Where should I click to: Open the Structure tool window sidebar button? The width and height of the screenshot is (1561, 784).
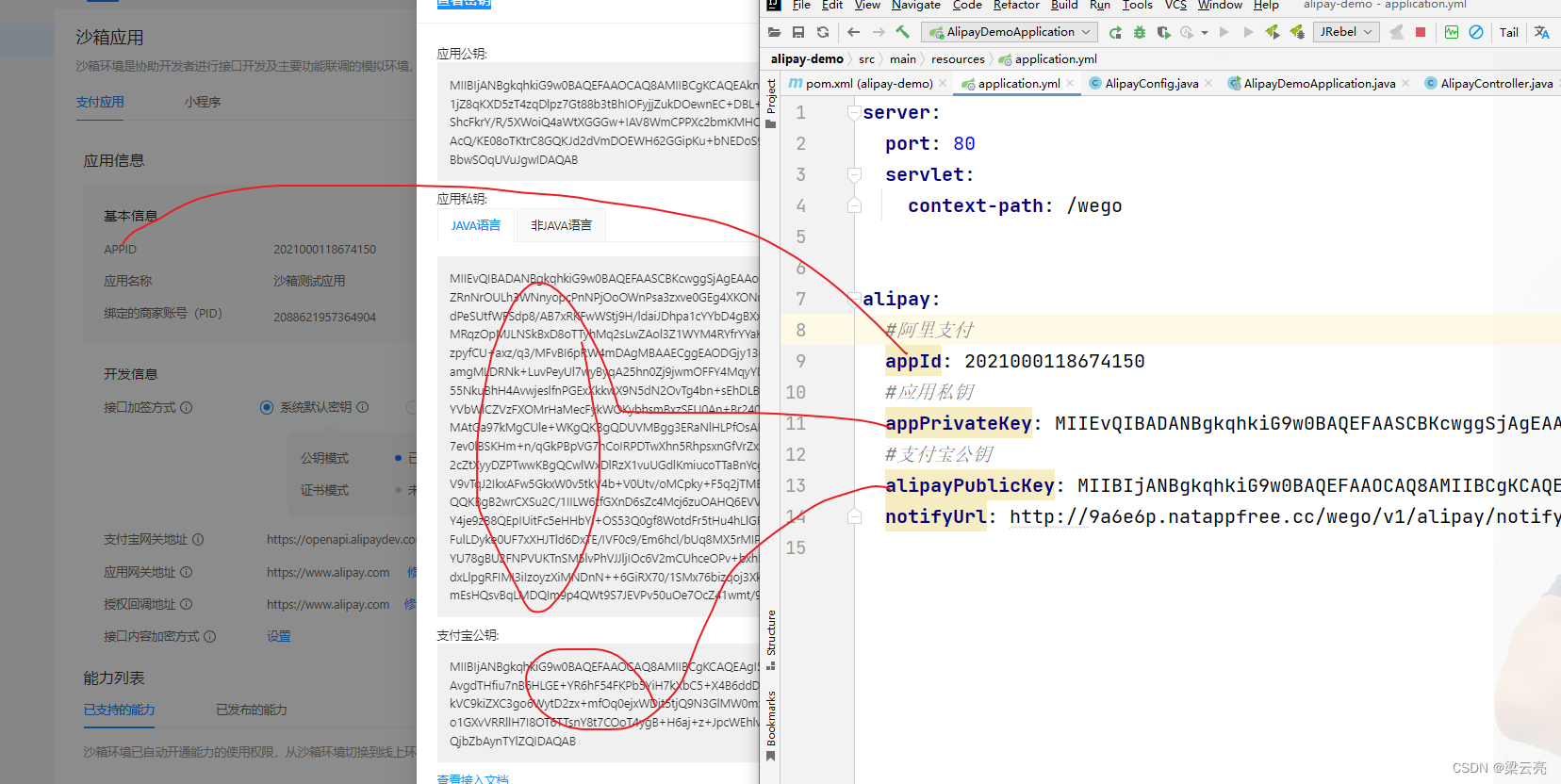click(x=771, y=640)
